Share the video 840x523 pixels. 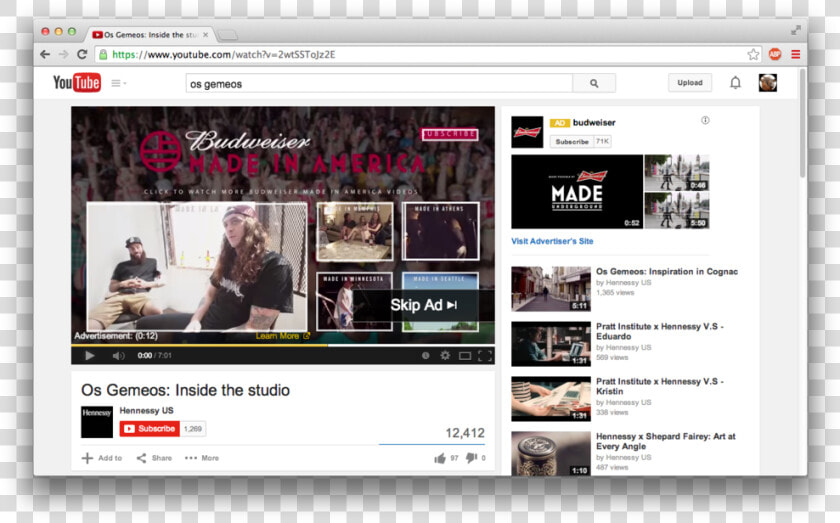pyautogui.click(x=154, y=458)
